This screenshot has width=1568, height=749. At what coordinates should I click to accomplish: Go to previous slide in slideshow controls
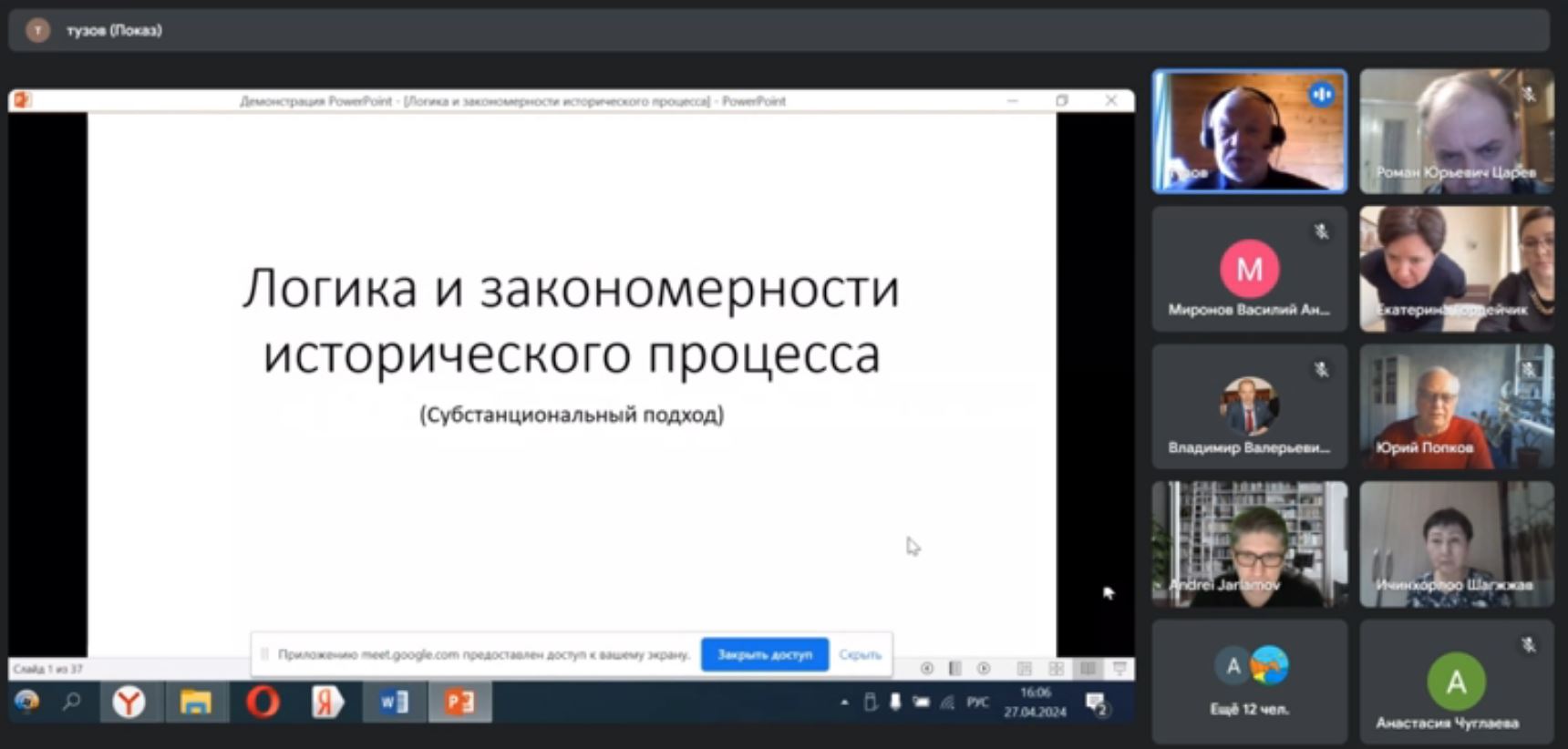click(x=926, y=669)
